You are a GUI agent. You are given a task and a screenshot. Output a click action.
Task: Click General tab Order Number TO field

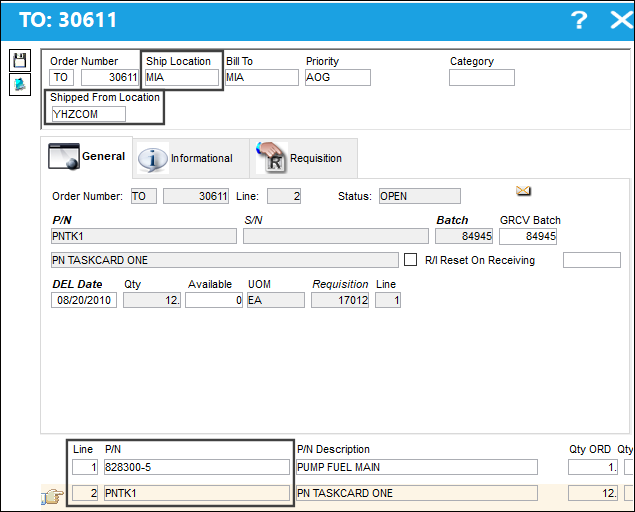coord(144,196)
